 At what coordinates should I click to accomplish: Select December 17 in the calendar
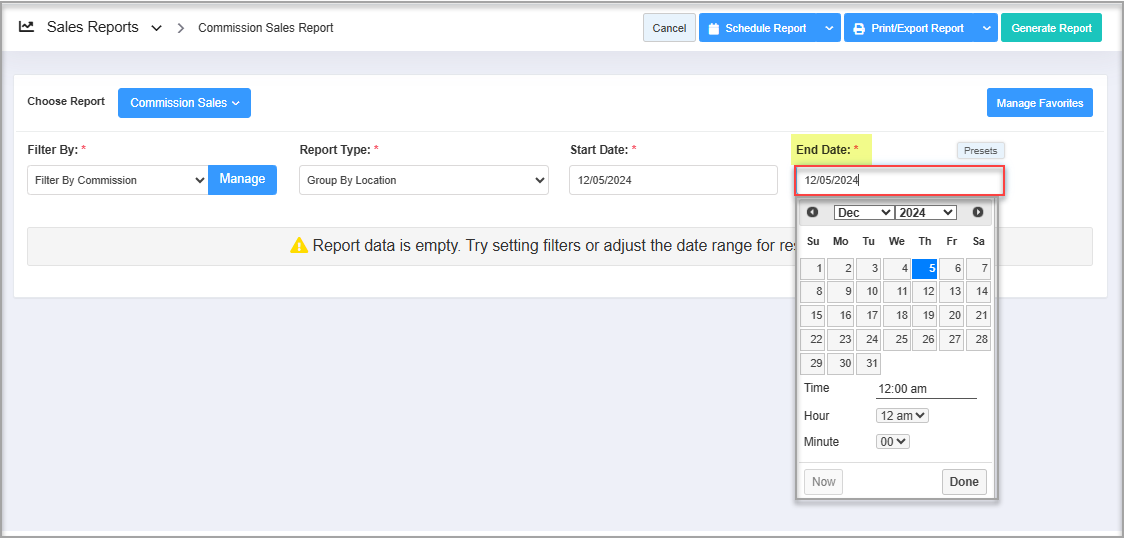tap(868, 315)
